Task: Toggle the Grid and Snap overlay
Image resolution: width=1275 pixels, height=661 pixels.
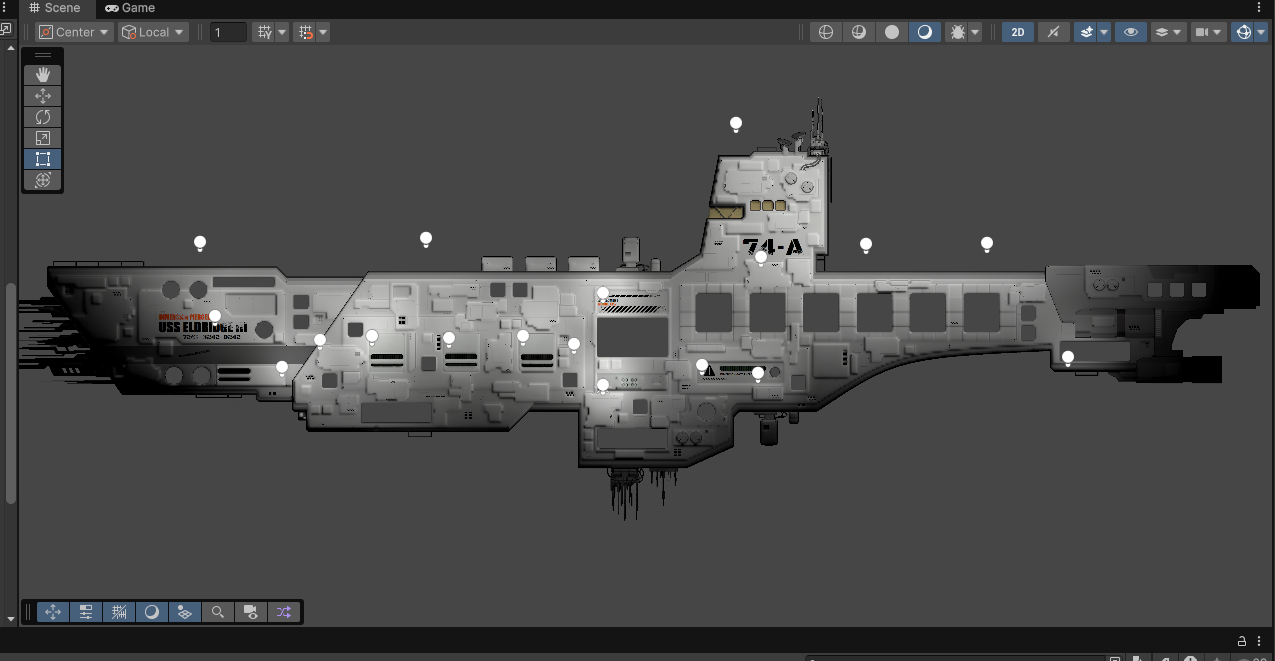Action: point(119,612)
